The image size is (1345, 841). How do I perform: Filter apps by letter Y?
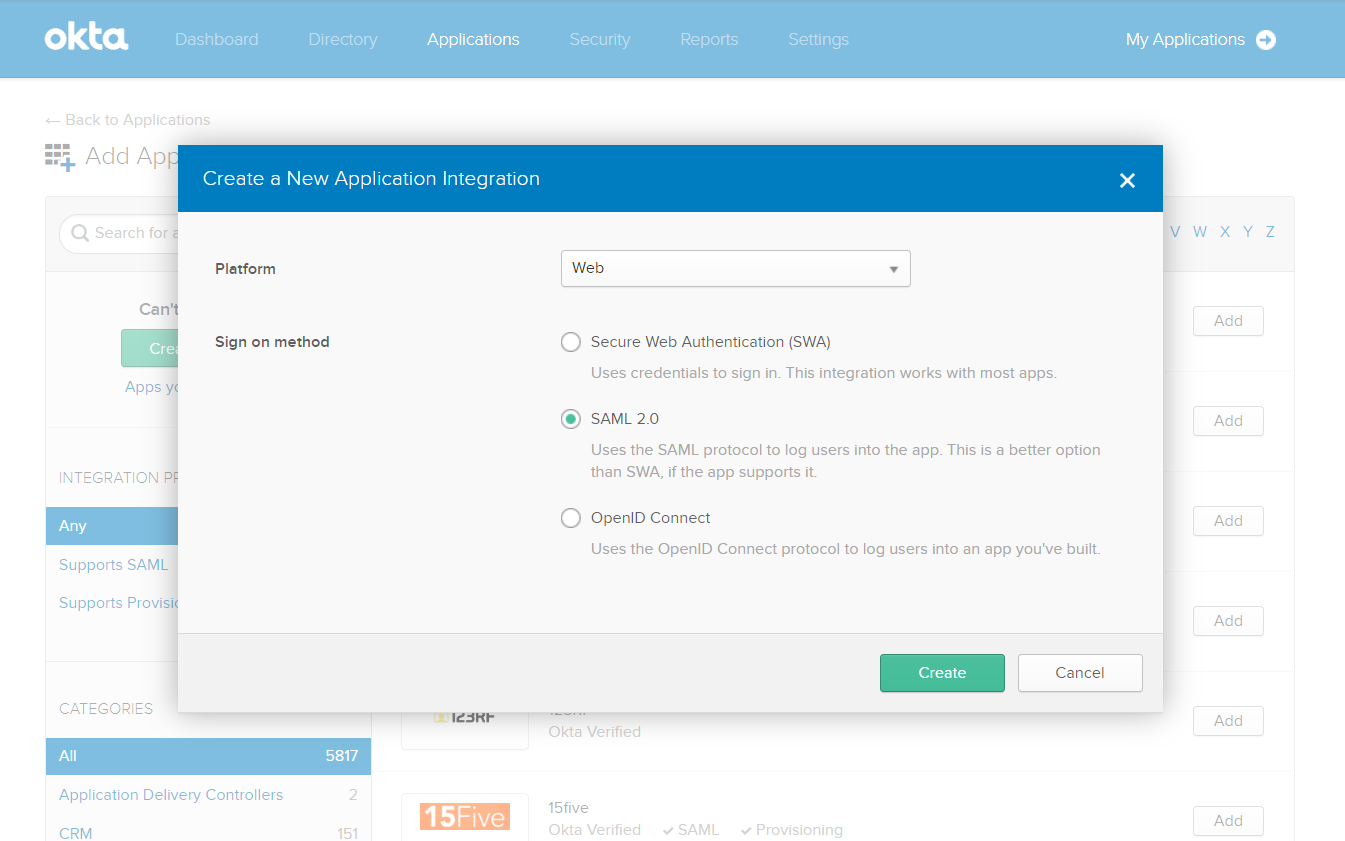click(1248, 232)
